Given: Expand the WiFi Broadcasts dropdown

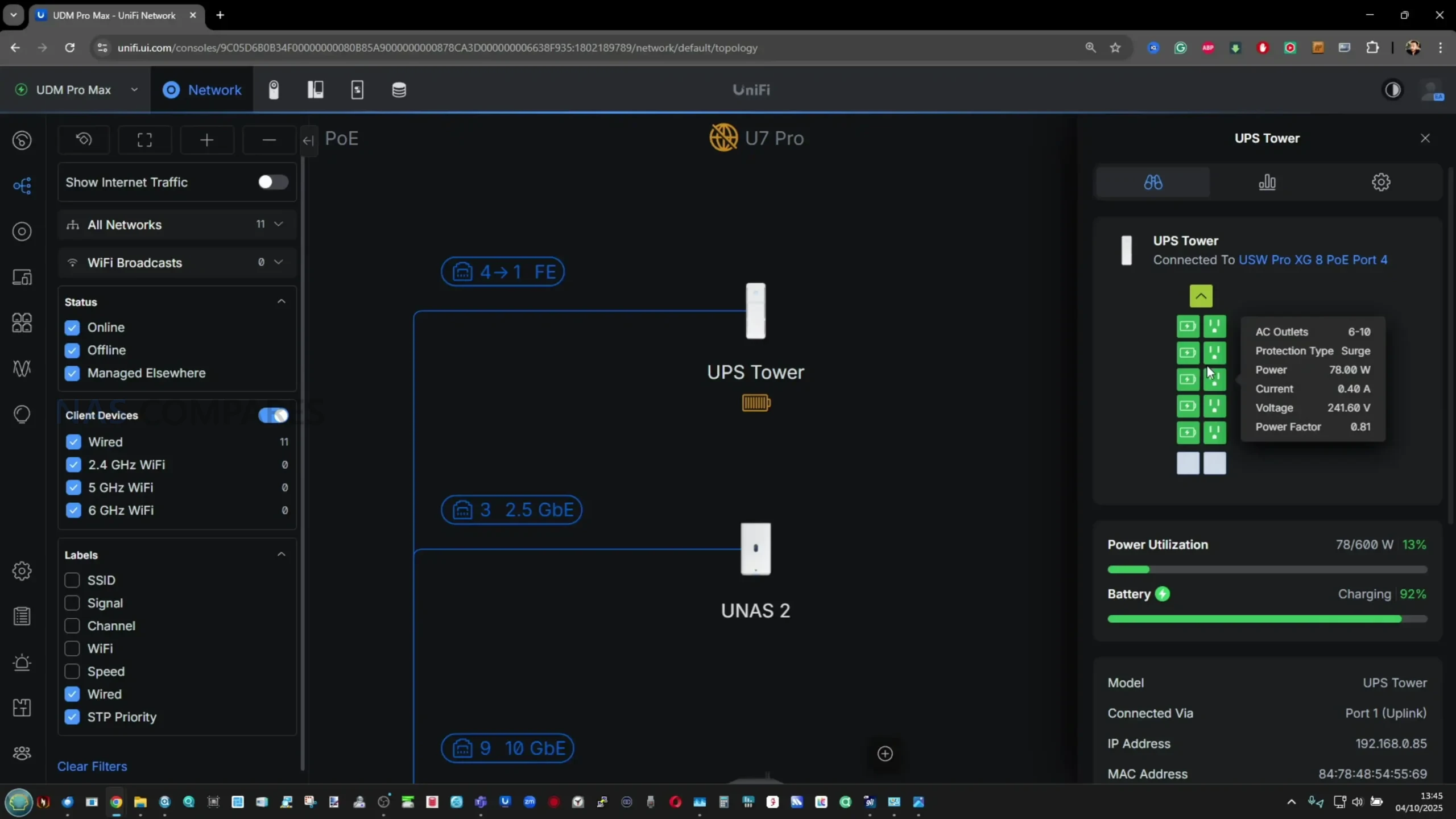Looking at the screenshot, I should click(x=278, y=262).
